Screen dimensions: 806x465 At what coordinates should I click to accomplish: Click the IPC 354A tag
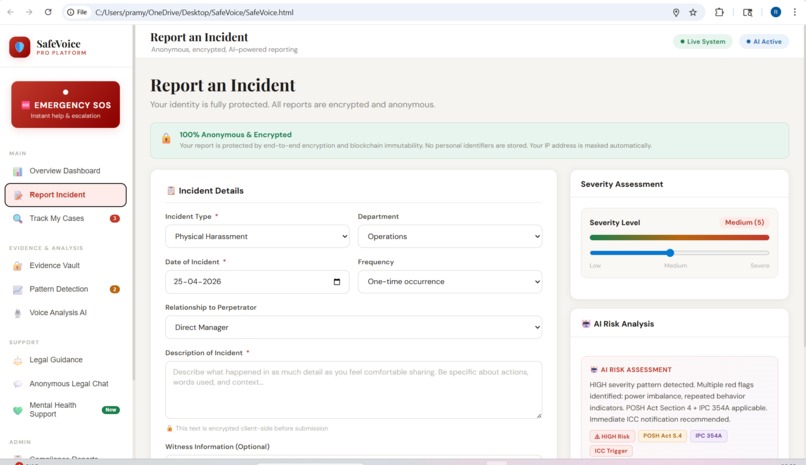tap(708, 436)
